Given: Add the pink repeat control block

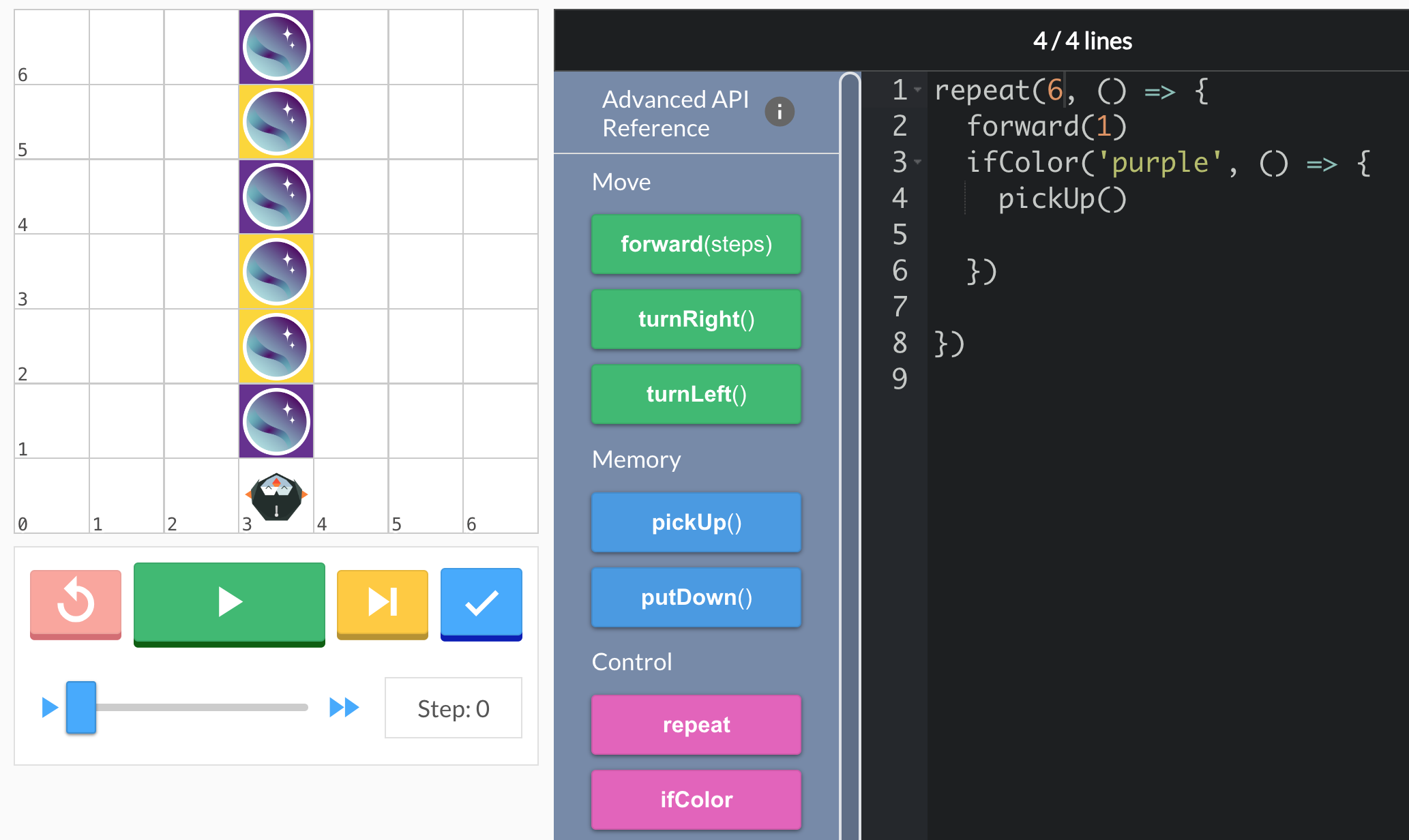Looking at the screenshot, I should pos(696,725).
